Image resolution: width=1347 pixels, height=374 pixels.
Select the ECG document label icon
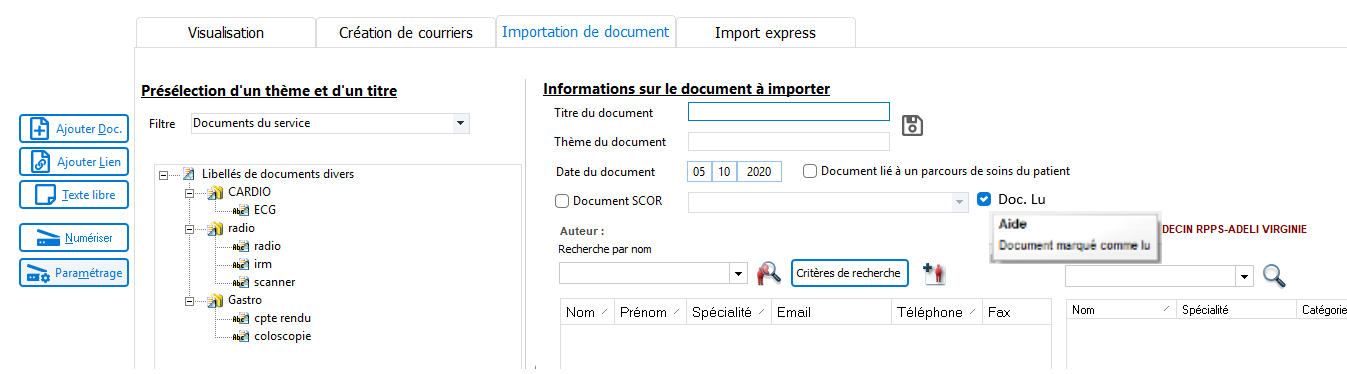(241, 210)
